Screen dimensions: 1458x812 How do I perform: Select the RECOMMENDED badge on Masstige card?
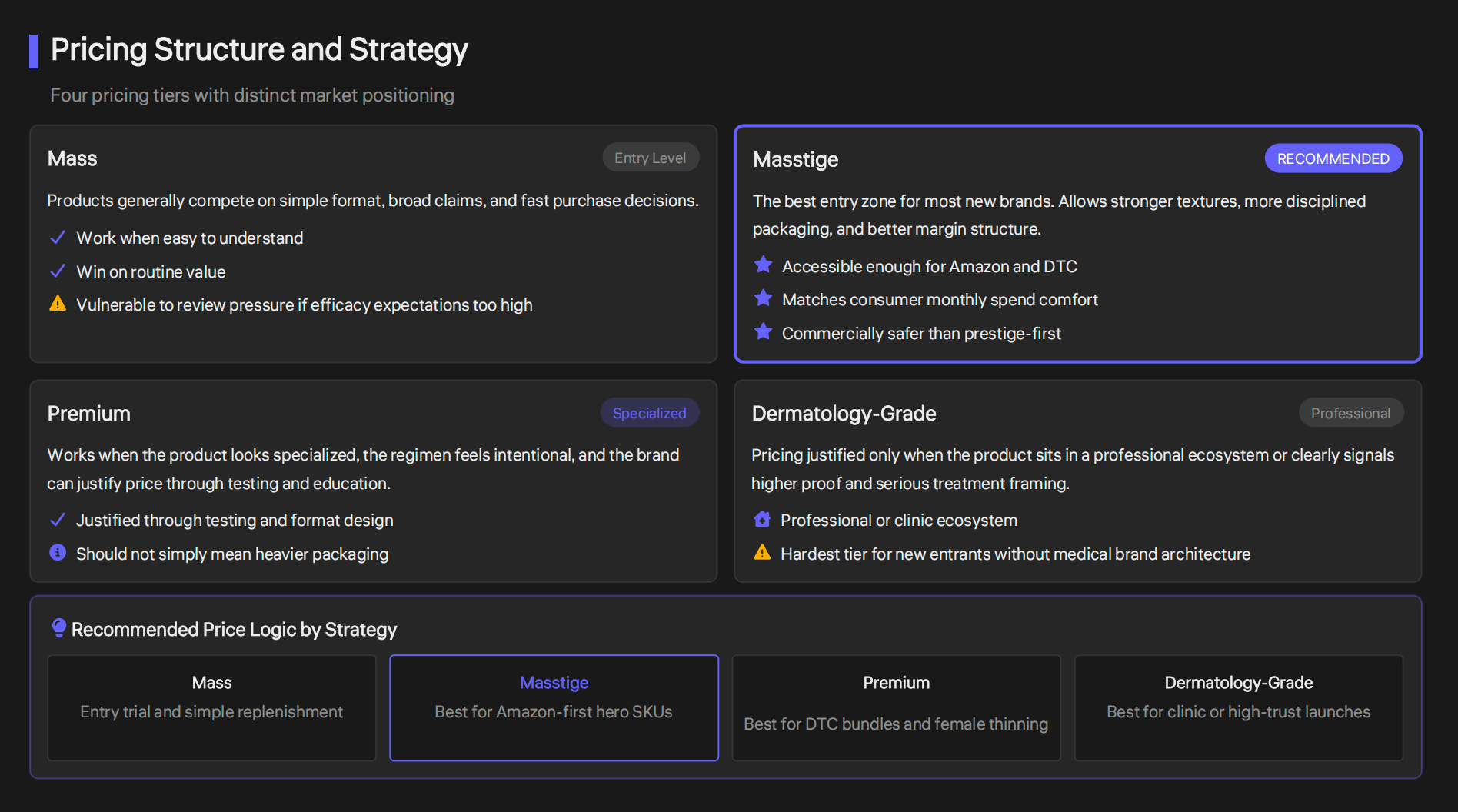click(1333, 158)
